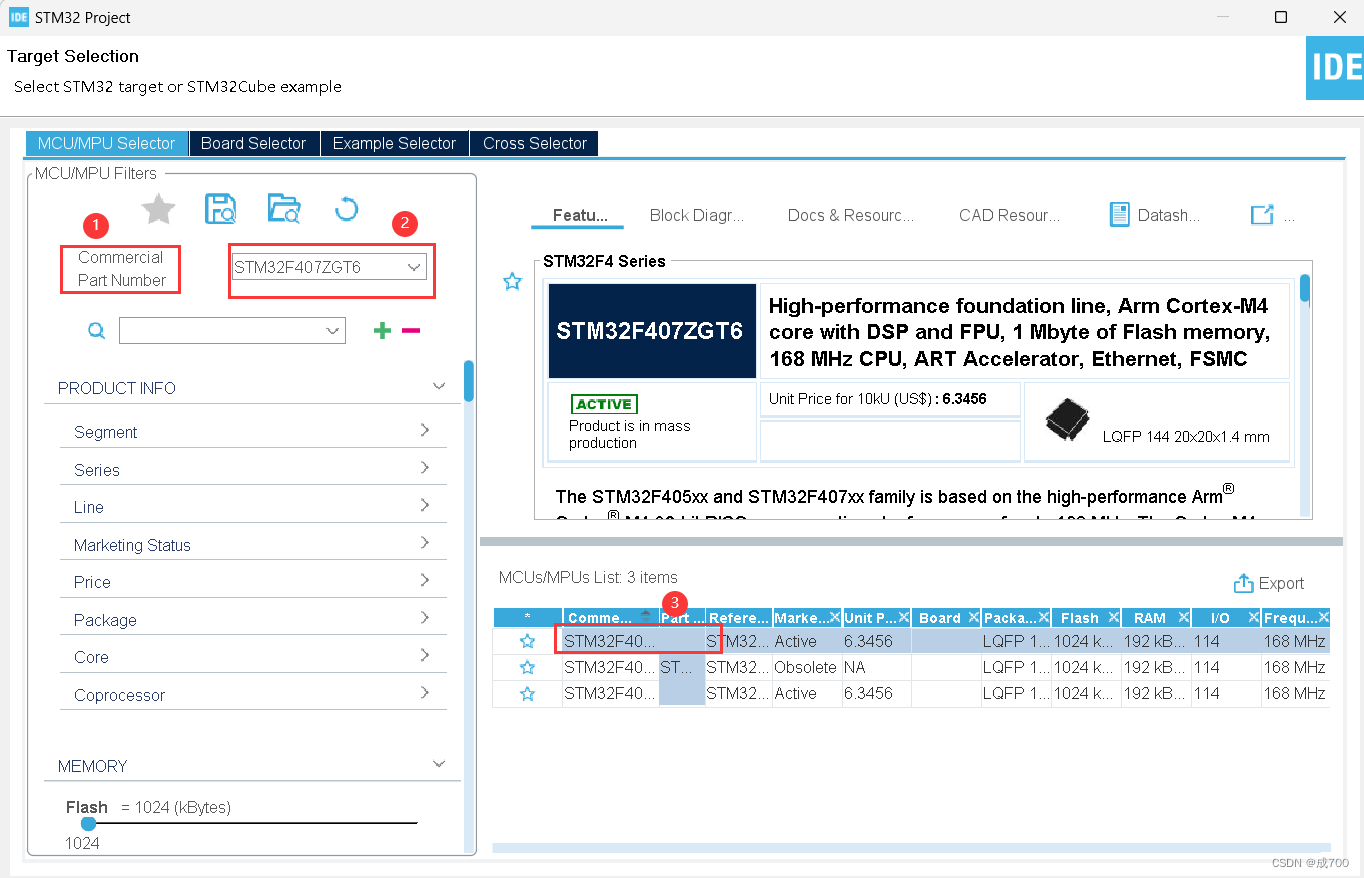Open the Docs & Resources tab
This screenshot has height=878, width=1364.
click(851, 215)
